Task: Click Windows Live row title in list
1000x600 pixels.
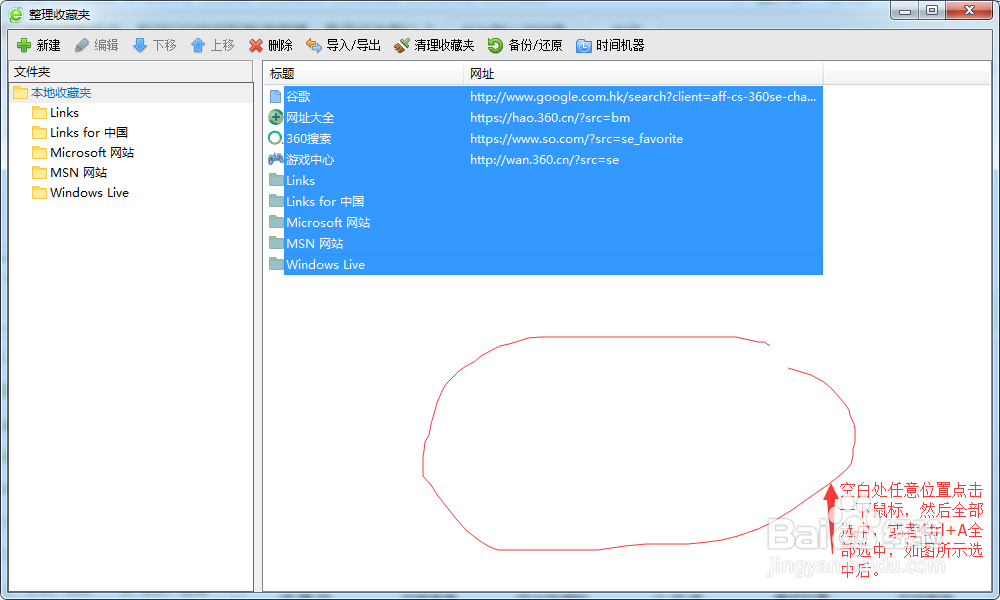Action: [x=325, y=265]
